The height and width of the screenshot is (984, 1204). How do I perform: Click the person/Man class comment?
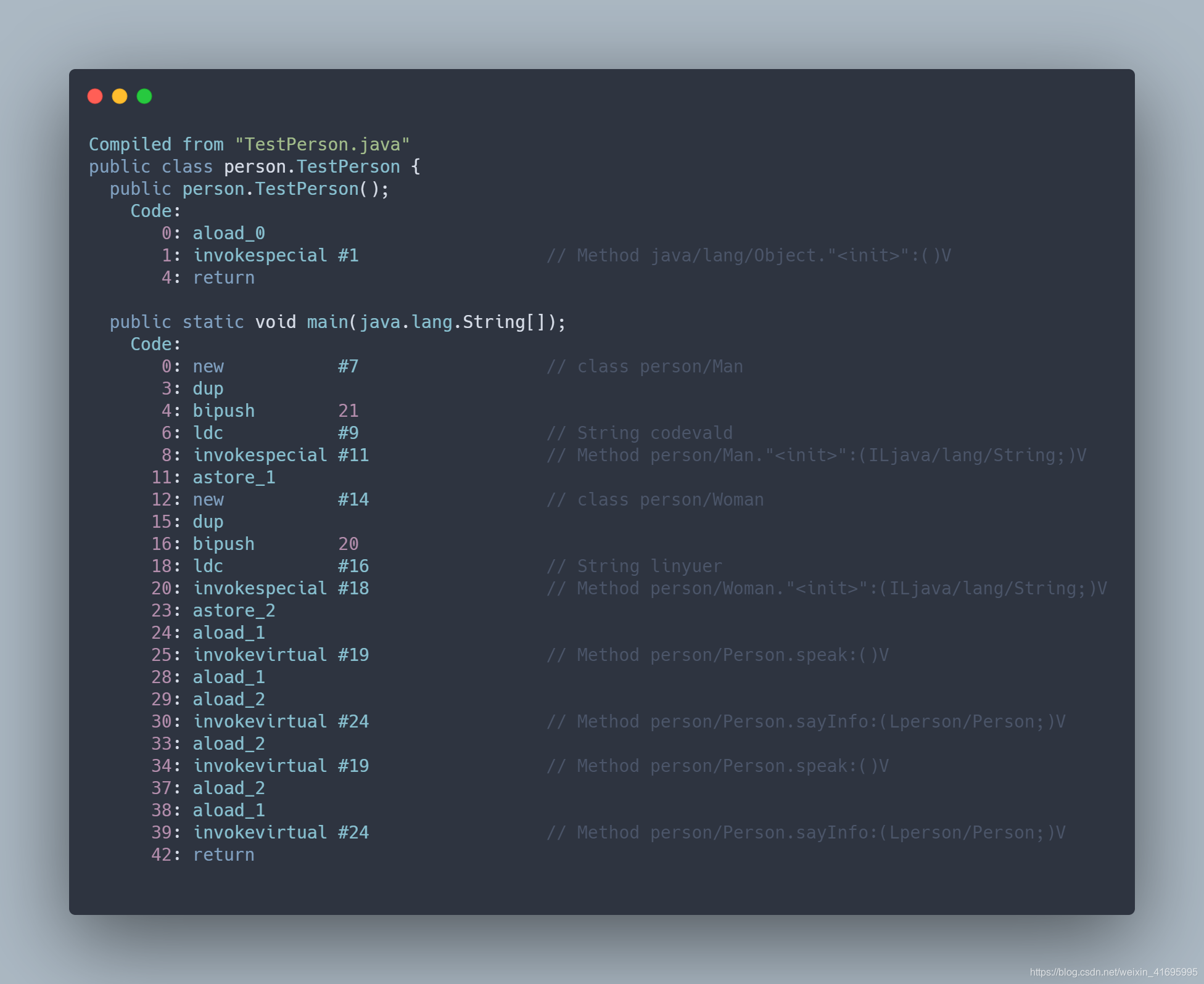pos(645,366)
